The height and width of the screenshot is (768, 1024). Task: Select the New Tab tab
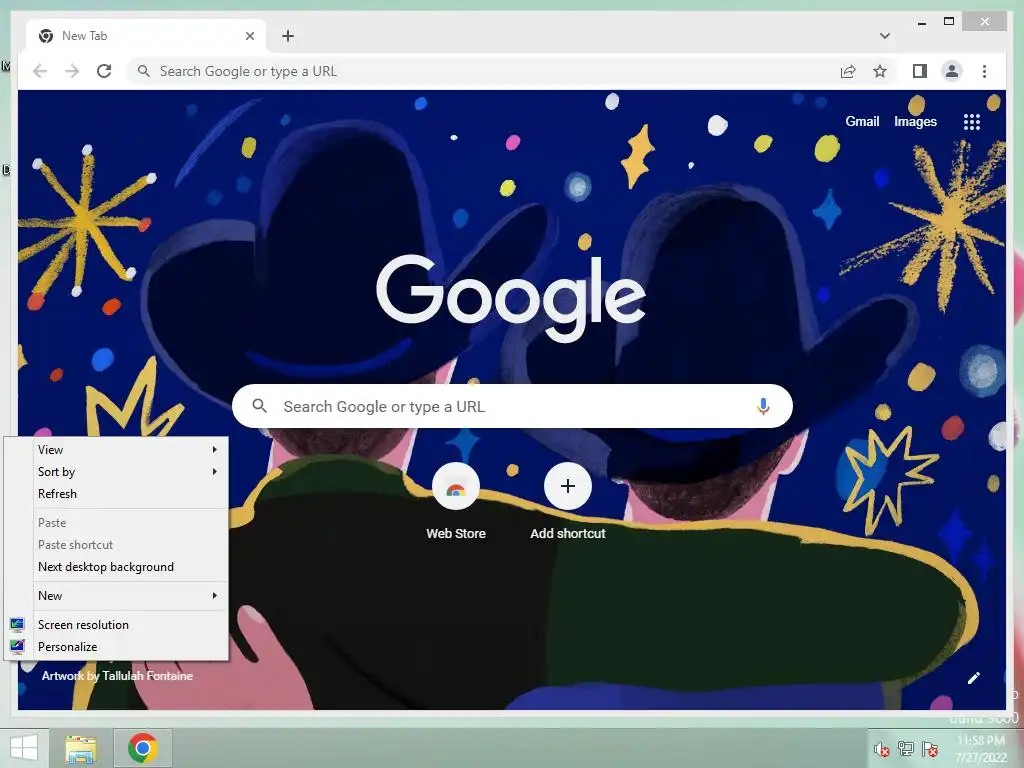[146, 36]
